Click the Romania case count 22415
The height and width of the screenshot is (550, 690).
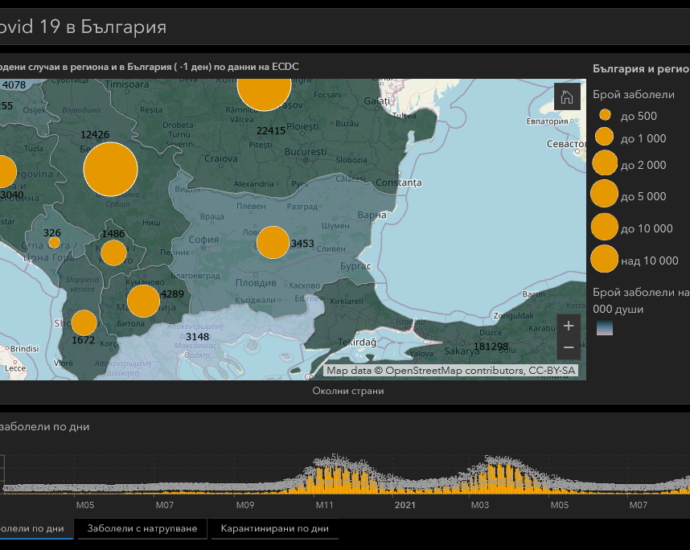[x=271, y=131]
